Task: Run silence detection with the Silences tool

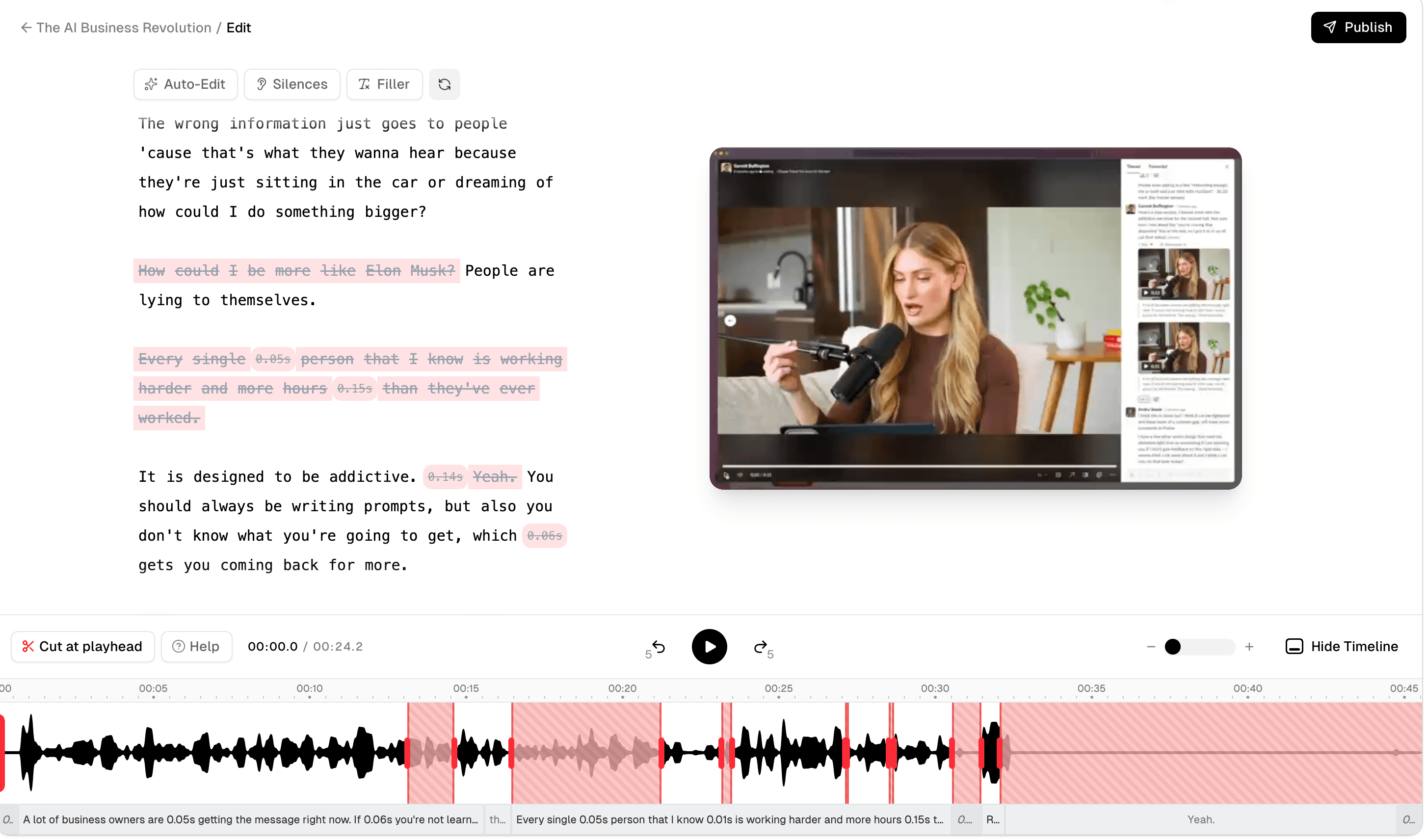Action: click(291, 84)
